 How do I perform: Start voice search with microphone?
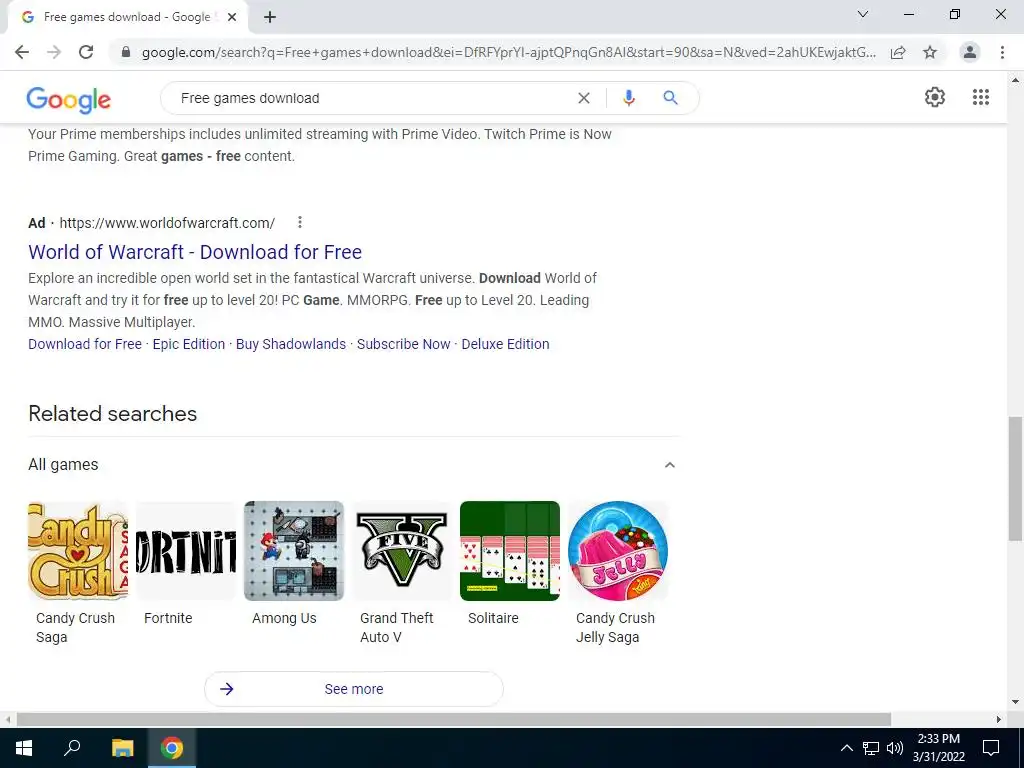pos(628,98)
